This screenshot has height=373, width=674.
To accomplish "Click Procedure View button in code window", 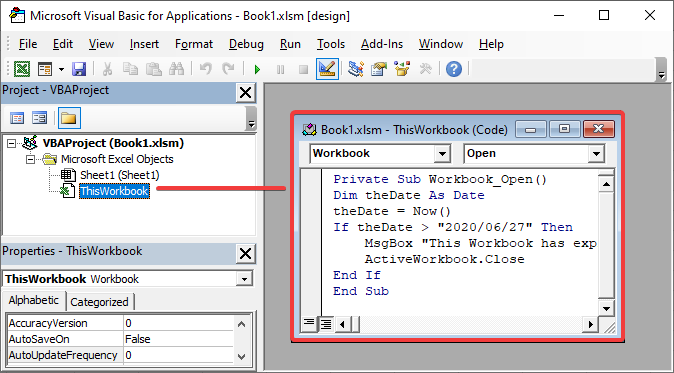I will click(309, 324).
